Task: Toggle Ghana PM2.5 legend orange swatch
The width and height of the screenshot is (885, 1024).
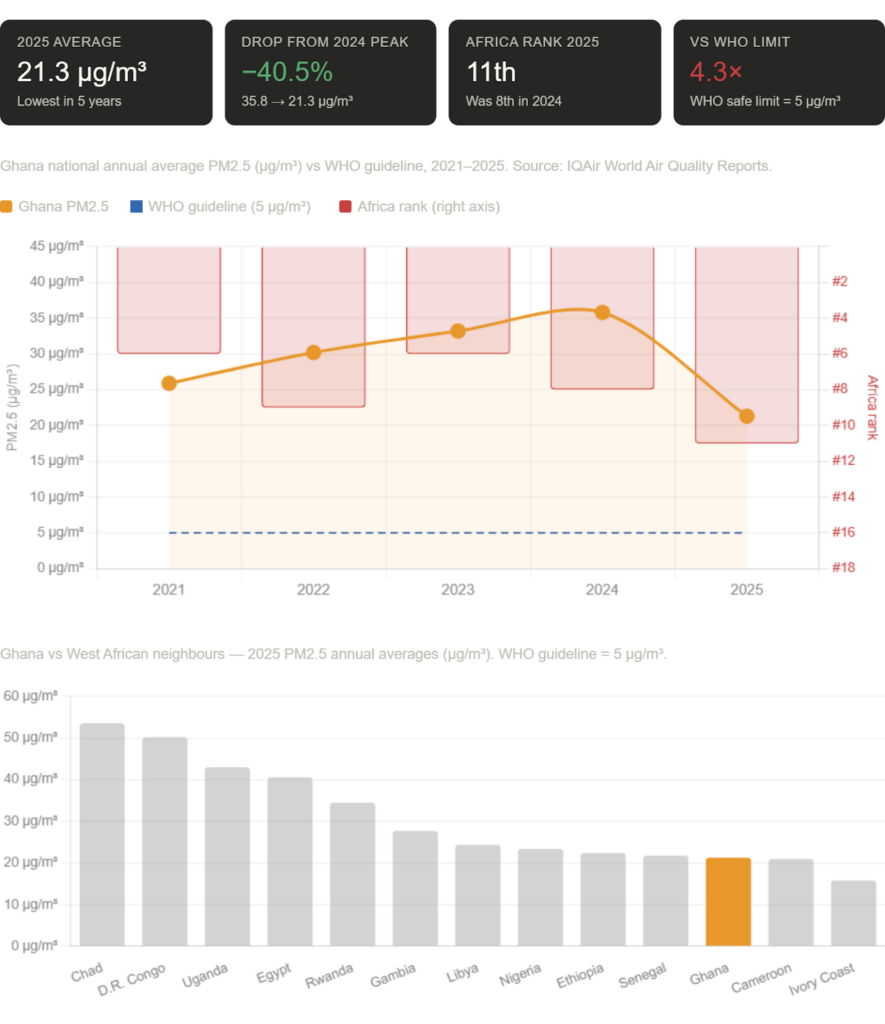Action: [7, 207]
